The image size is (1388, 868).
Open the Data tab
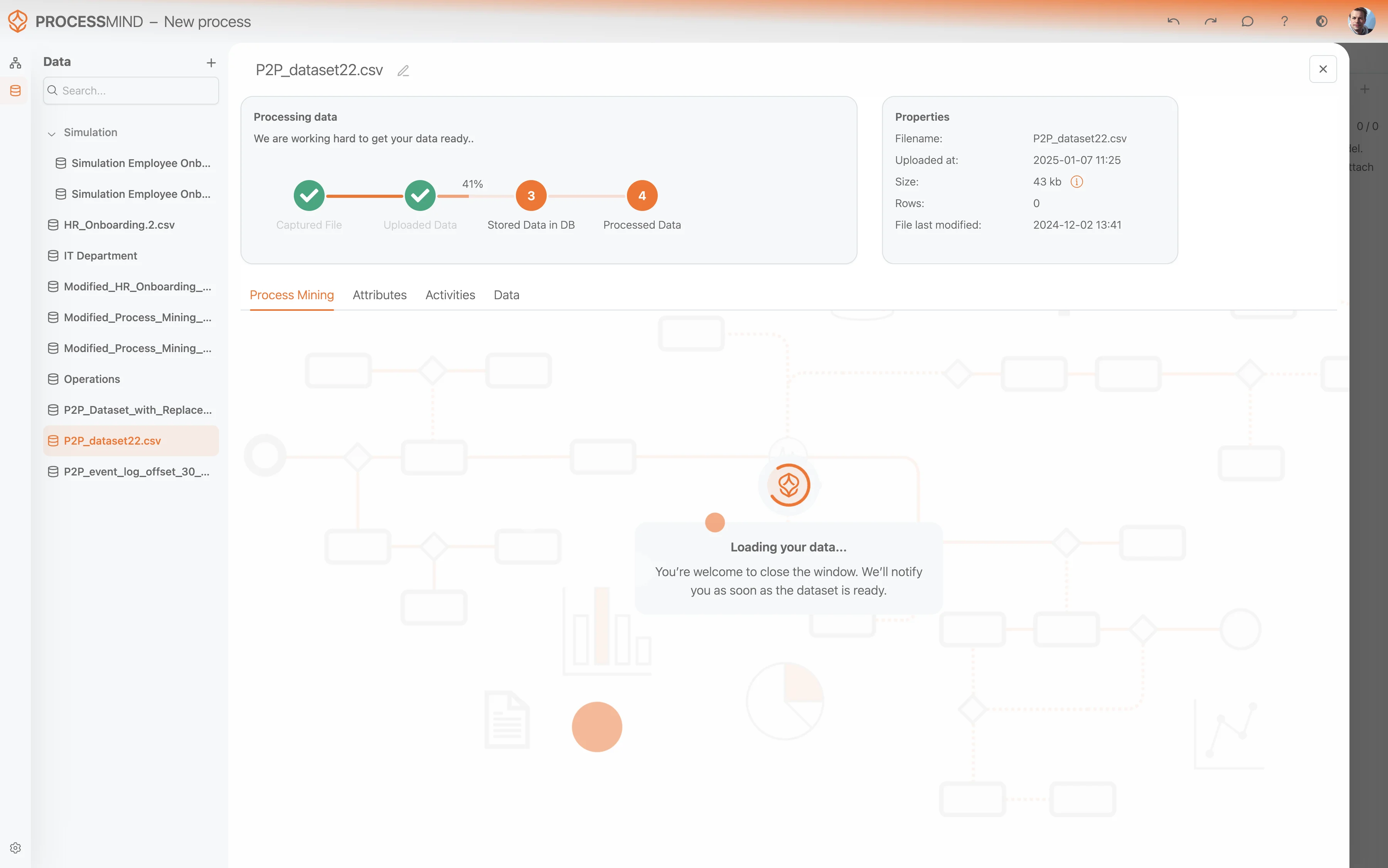pos(506,295)
